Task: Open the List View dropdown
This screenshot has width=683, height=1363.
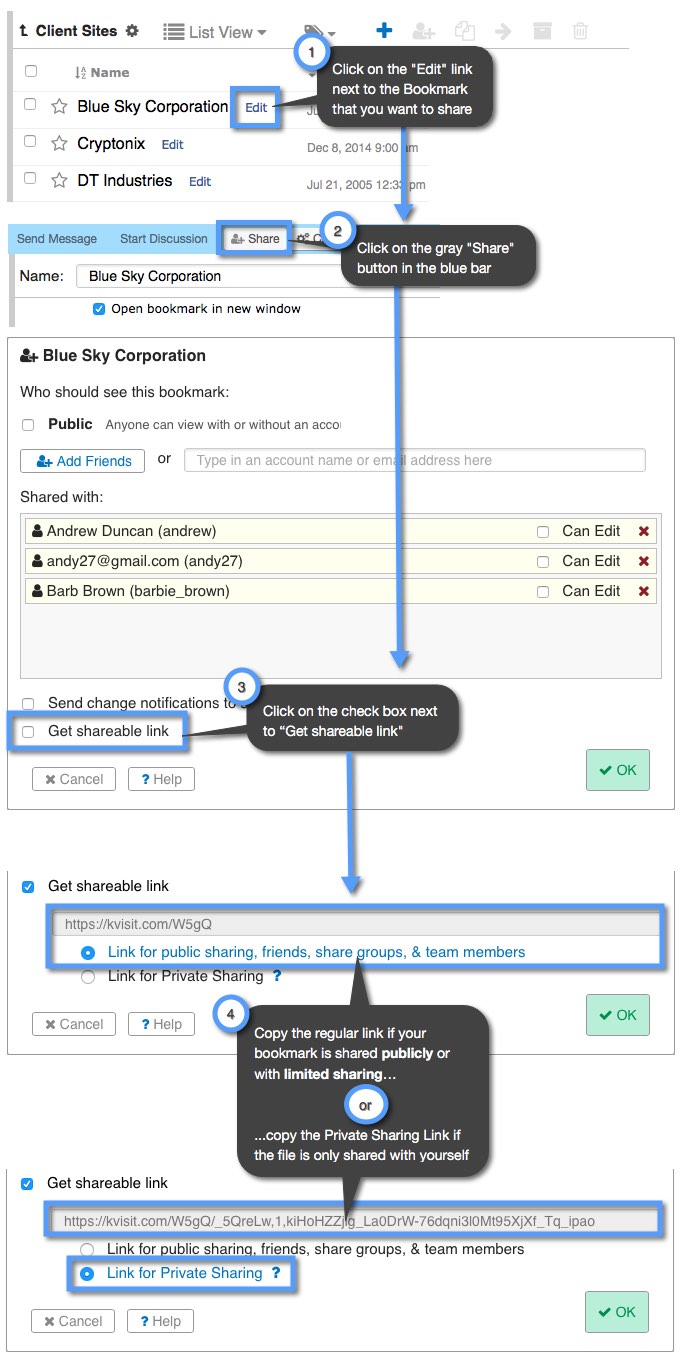Action: pyautogui.click(x=214, y=31)
